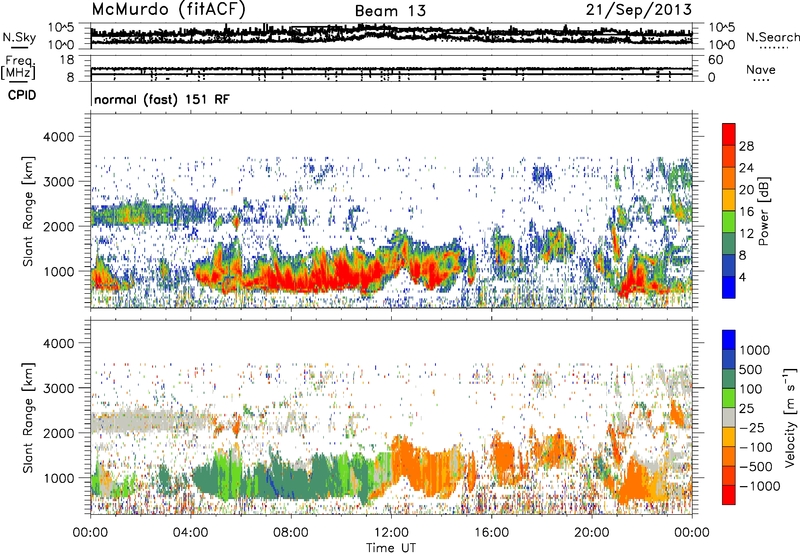Screen dimensions: 800x554
Task: Click the "McMurdo (fitACF)" plot title
Action: click(168, 9)
